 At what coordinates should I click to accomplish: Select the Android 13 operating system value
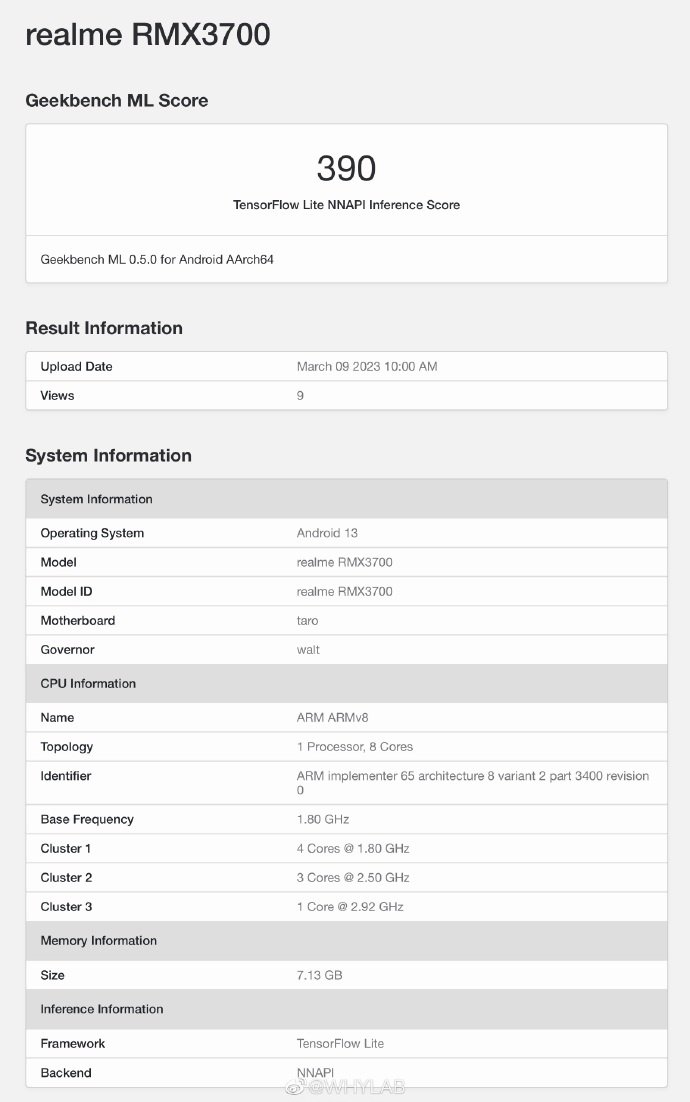click(x=327, y=533)
